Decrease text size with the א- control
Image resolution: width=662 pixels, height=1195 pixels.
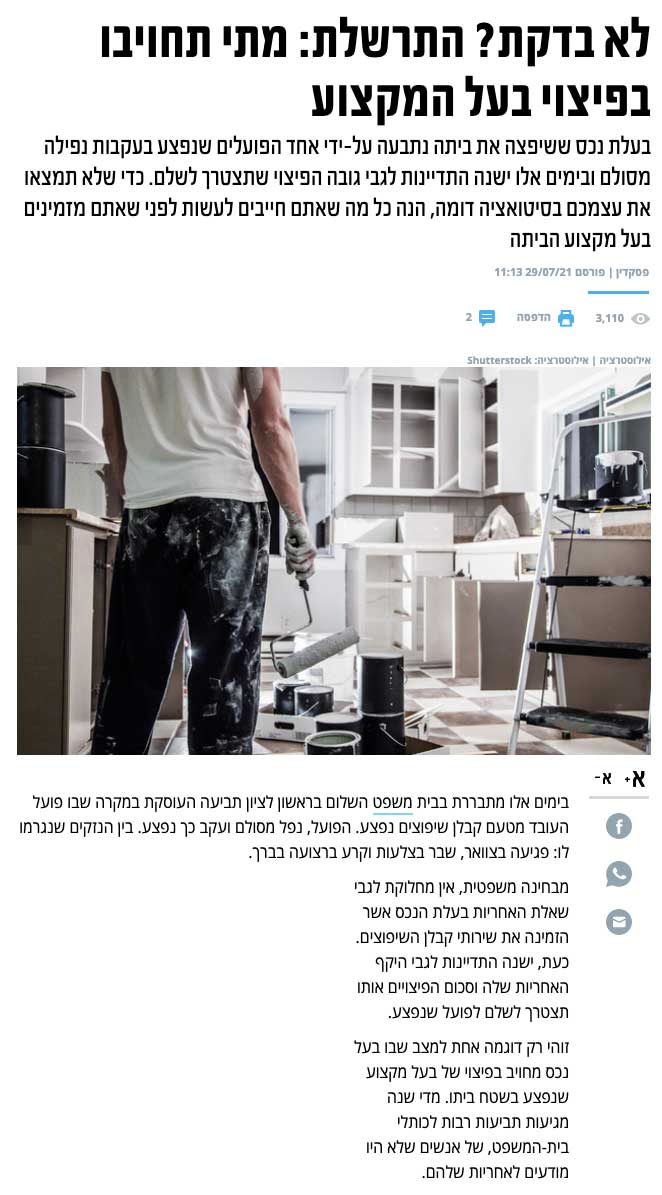603,778
